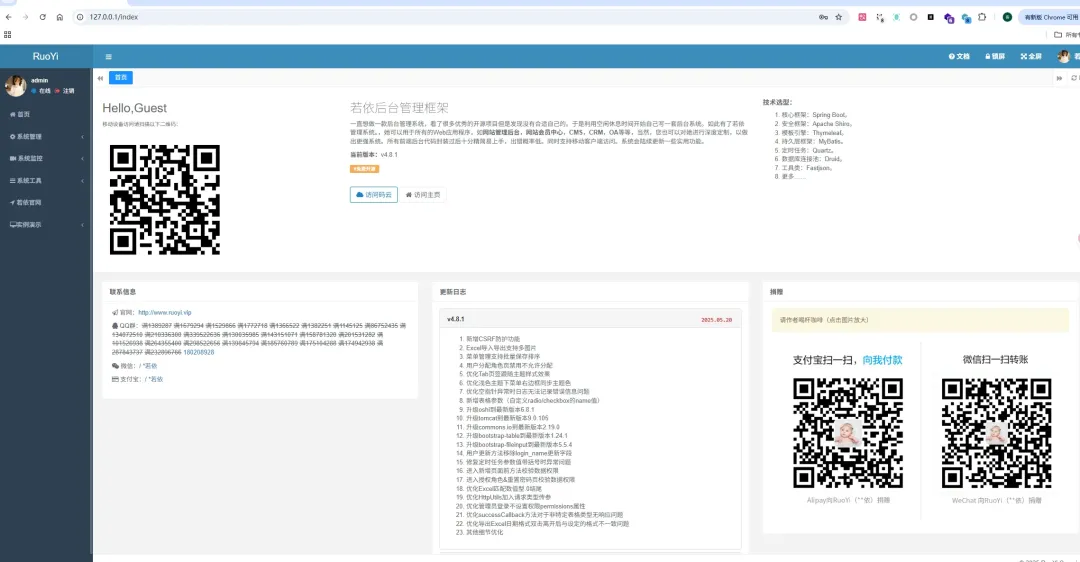Click the 2025.05.20 changelog date
The width and height of the screenshot is (1080, 562).
pos(716,320)
